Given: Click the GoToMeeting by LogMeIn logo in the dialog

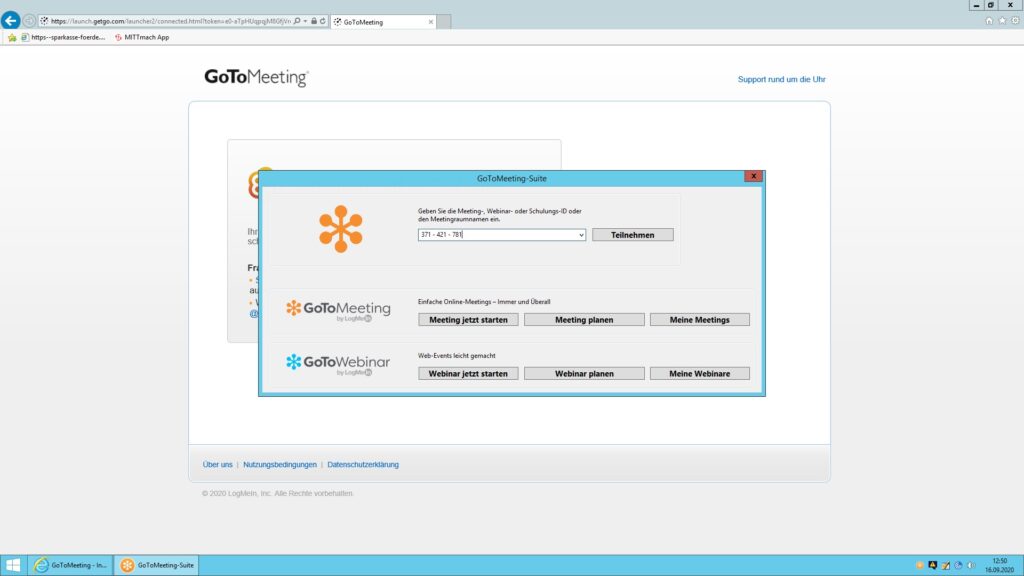Looking at the screenshot, I should click(338, 310).
